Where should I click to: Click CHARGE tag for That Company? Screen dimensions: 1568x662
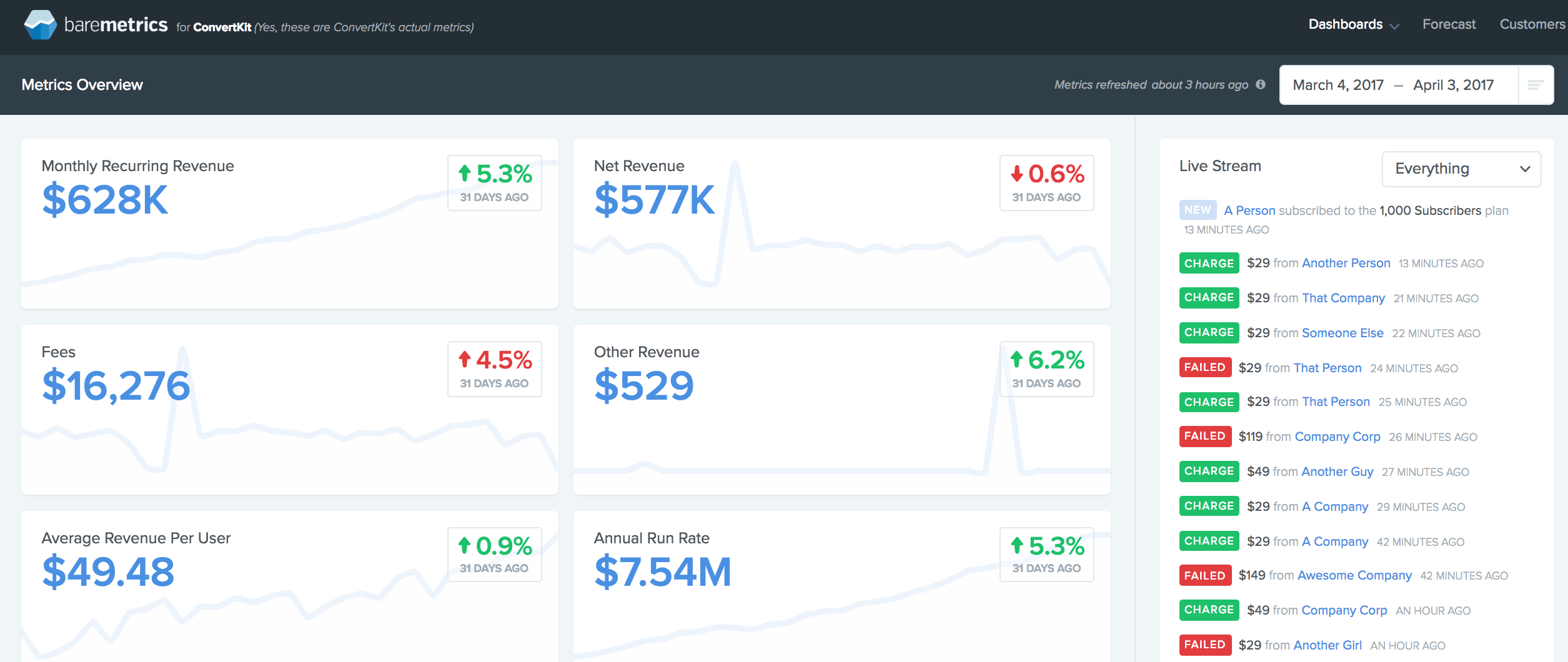1209,297
